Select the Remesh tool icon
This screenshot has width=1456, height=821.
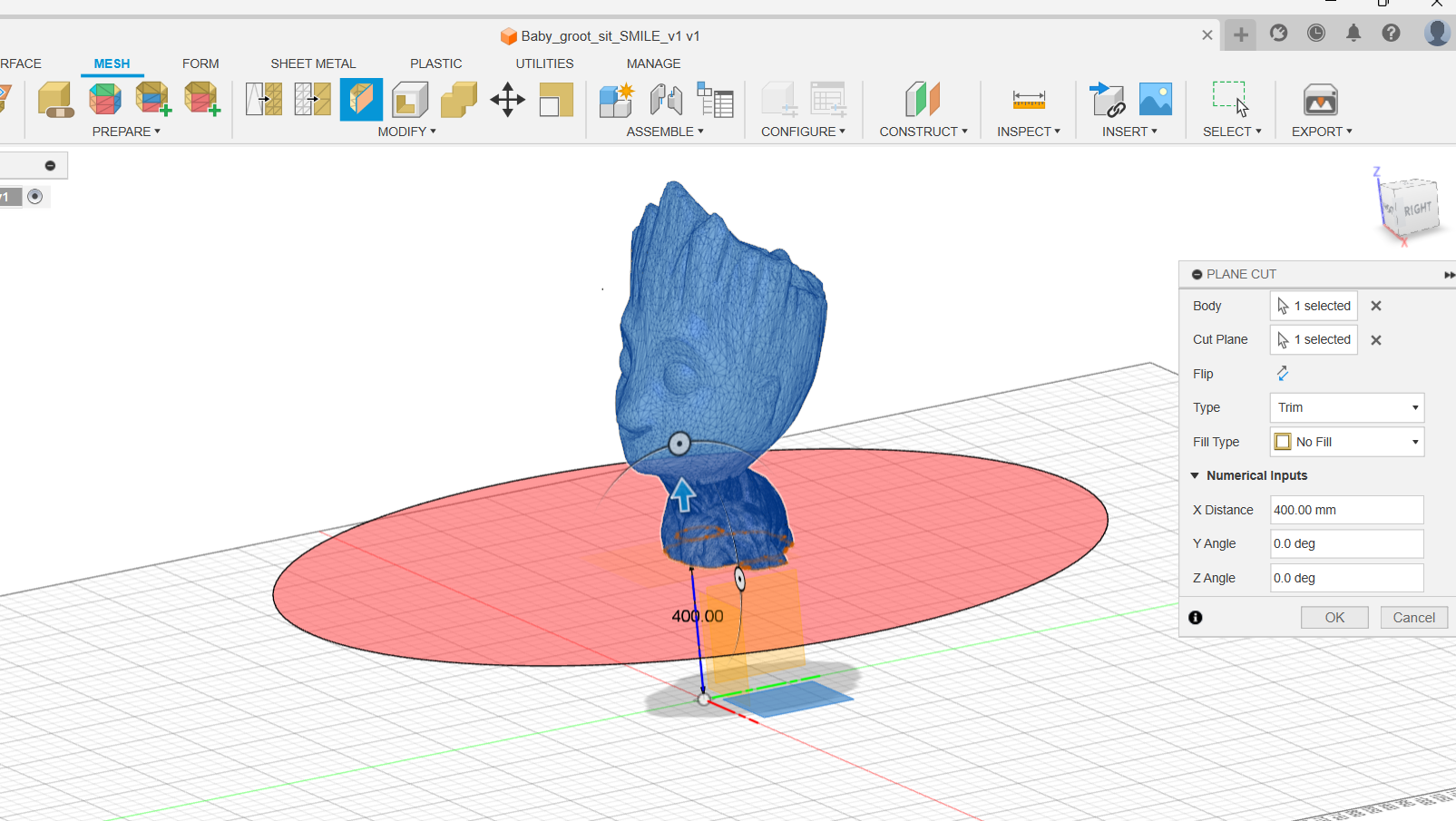tap(264, 99)
